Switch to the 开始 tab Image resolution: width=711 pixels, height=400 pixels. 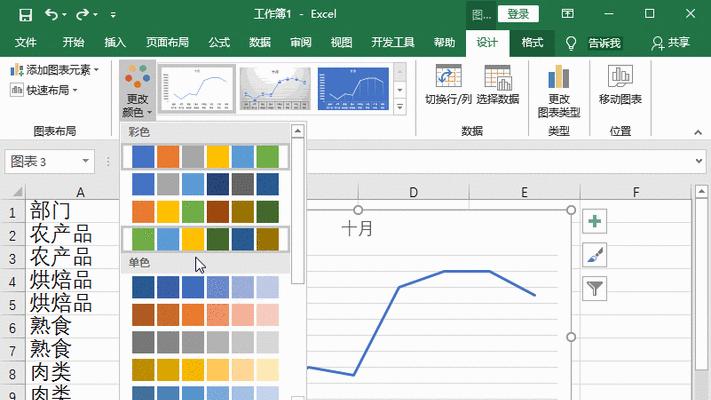[x=73, y=43]
